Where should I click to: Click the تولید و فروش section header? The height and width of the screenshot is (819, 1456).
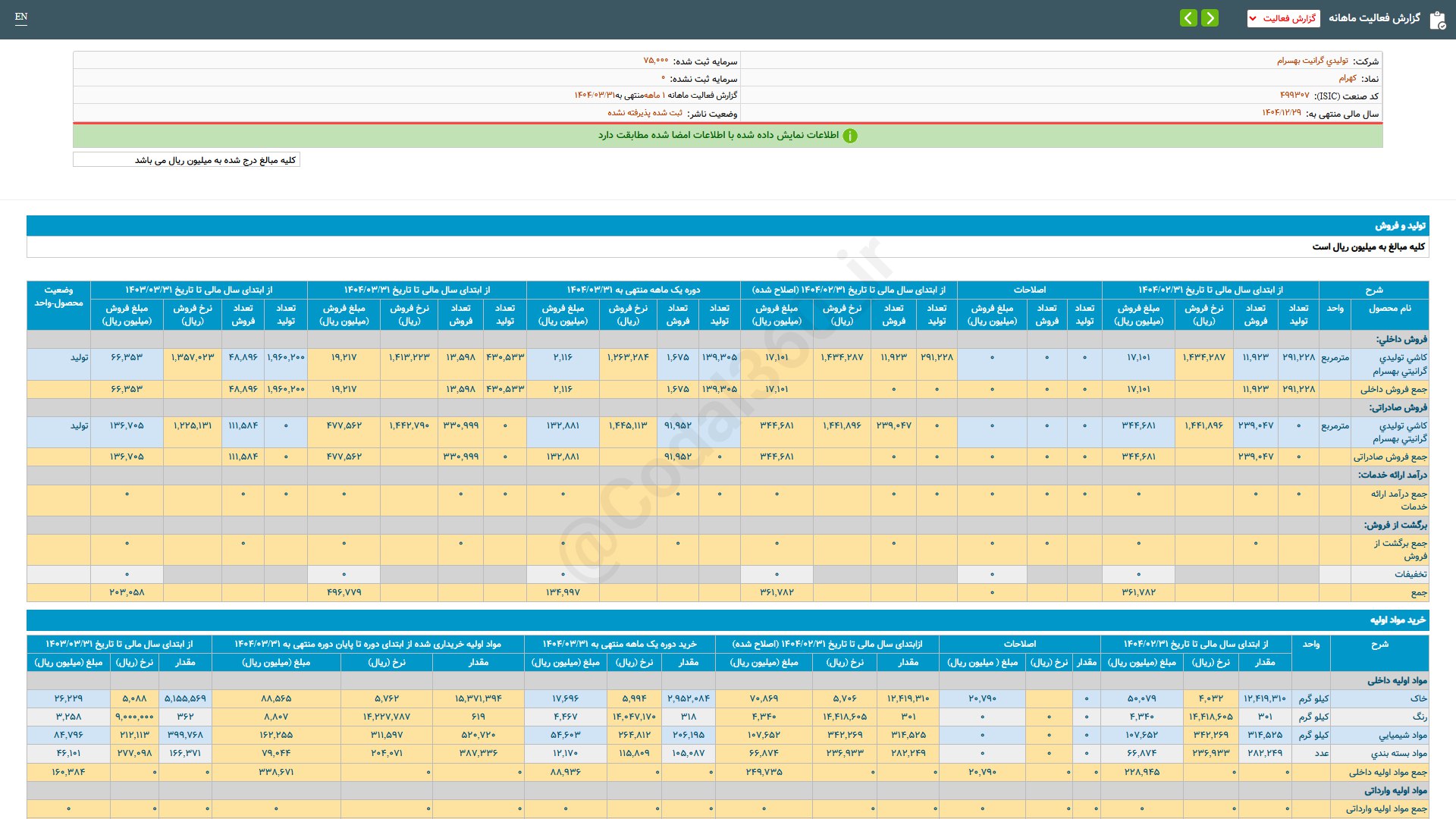point(1400,226)
